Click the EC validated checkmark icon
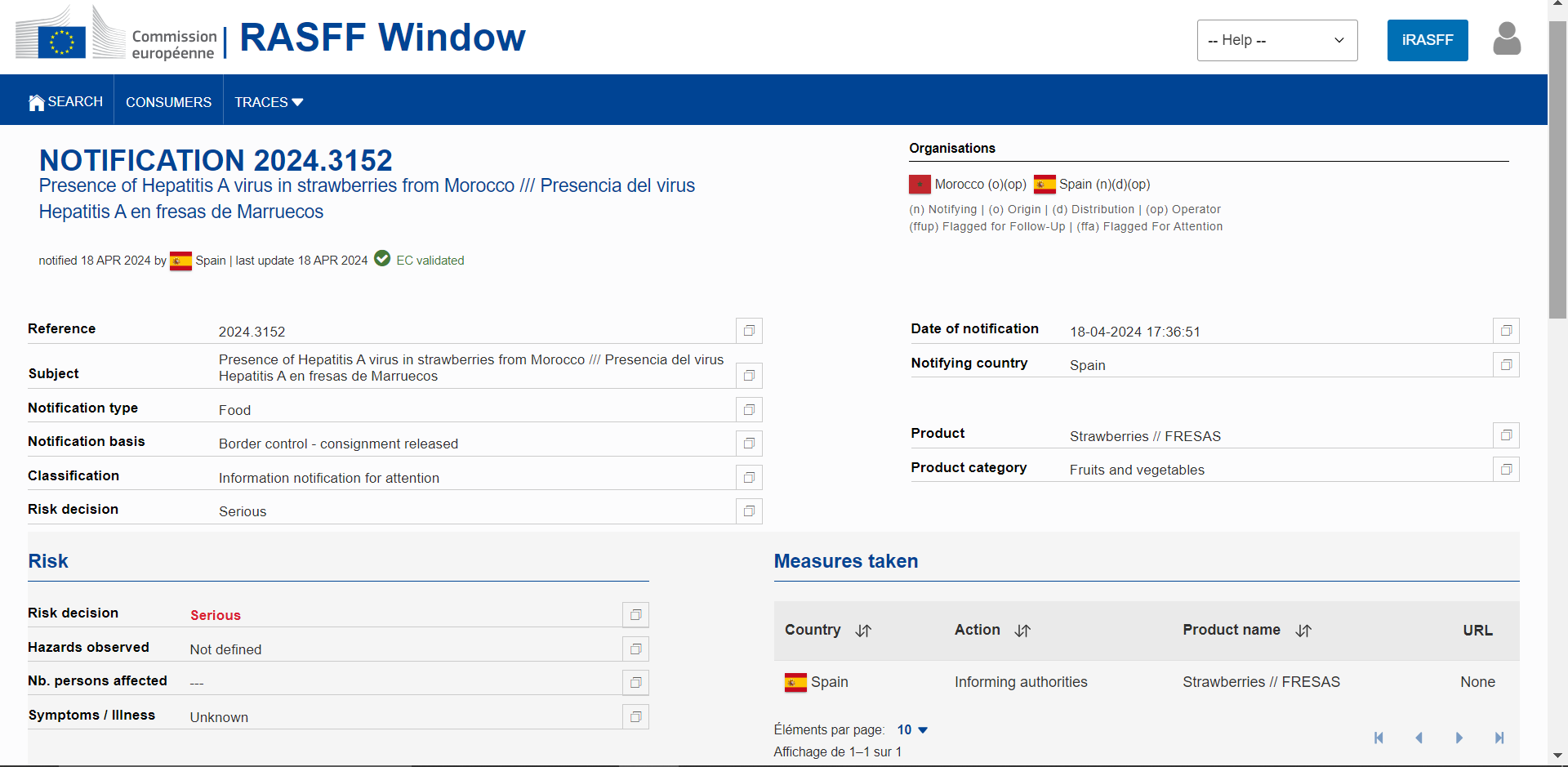The height and width of the screenshot is (767, 1568). [382, 259]
